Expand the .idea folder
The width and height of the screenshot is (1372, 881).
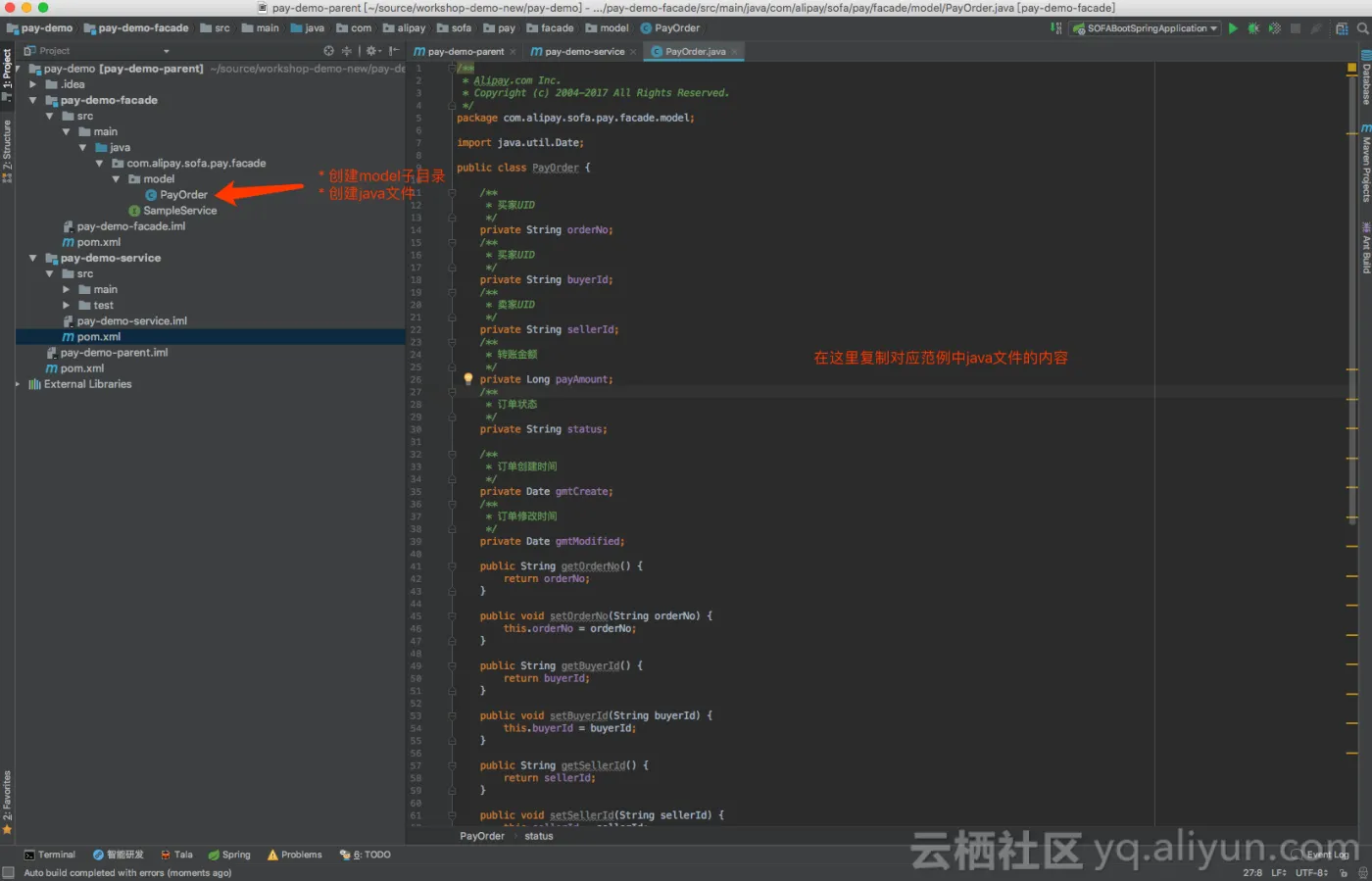(x=32, y=84)
